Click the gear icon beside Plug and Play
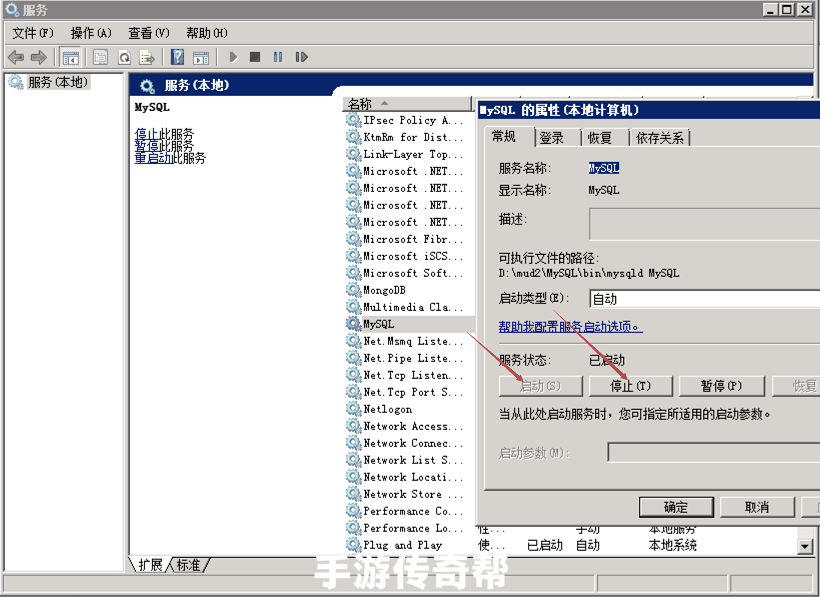 [x=354, y=545]
